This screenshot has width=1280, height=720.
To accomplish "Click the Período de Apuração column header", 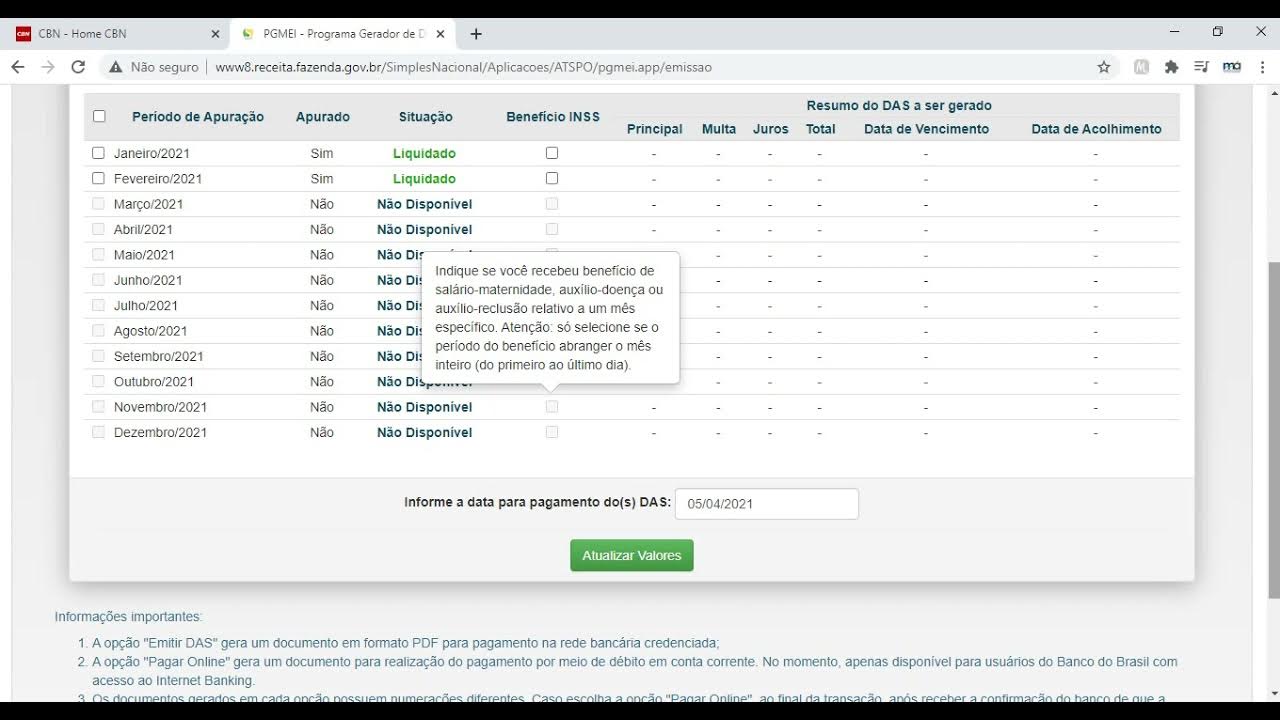I will (198, 117).
